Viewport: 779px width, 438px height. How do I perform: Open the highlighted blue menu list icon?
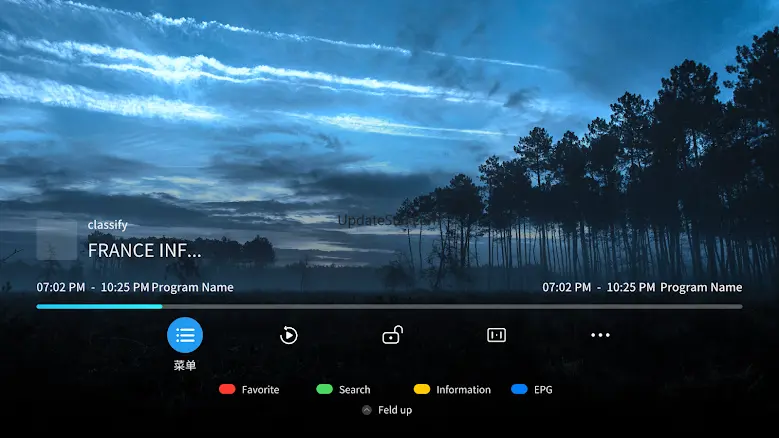pyautogui.click(x=185, y=335)
